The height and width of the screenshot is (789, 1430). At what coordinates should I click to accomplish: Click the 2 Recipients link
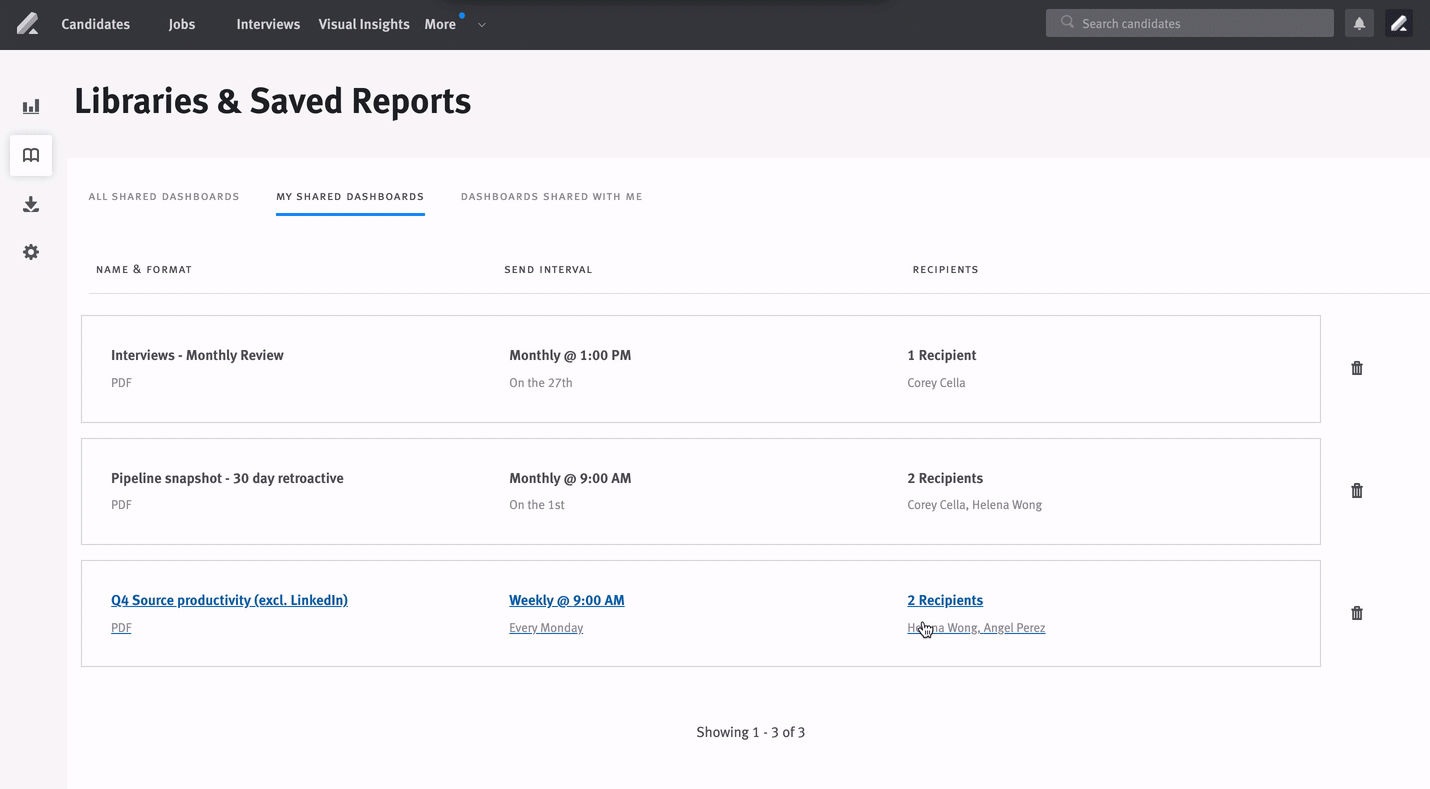[945, 600]
